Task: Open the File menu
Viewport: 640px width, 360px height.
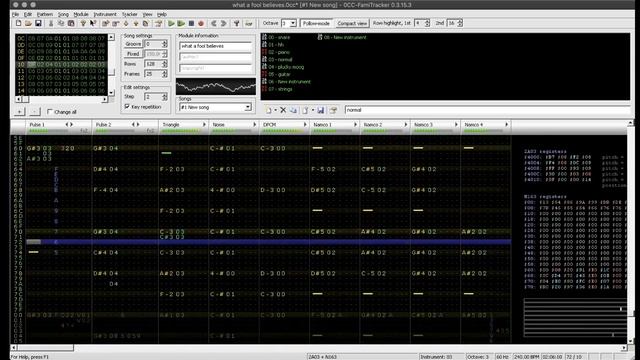Action: [x=16, y=14]
